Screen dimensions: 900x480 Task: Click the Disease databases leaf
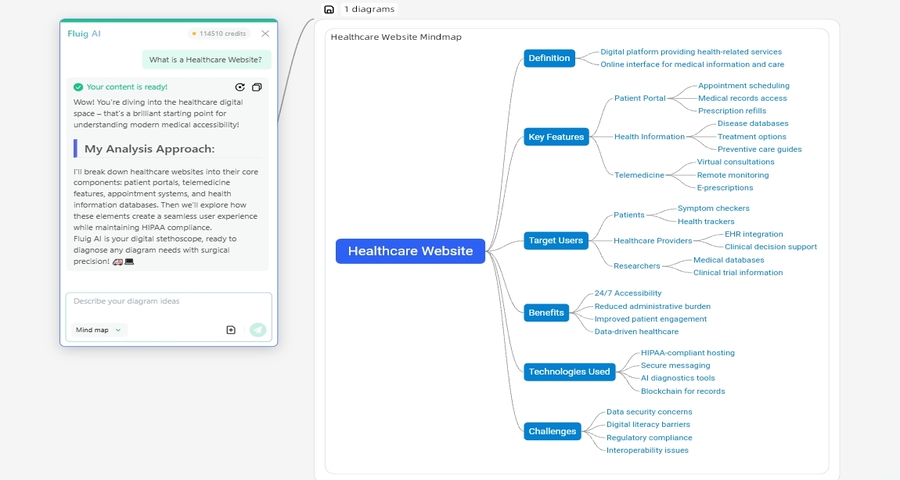click(752, 123)
